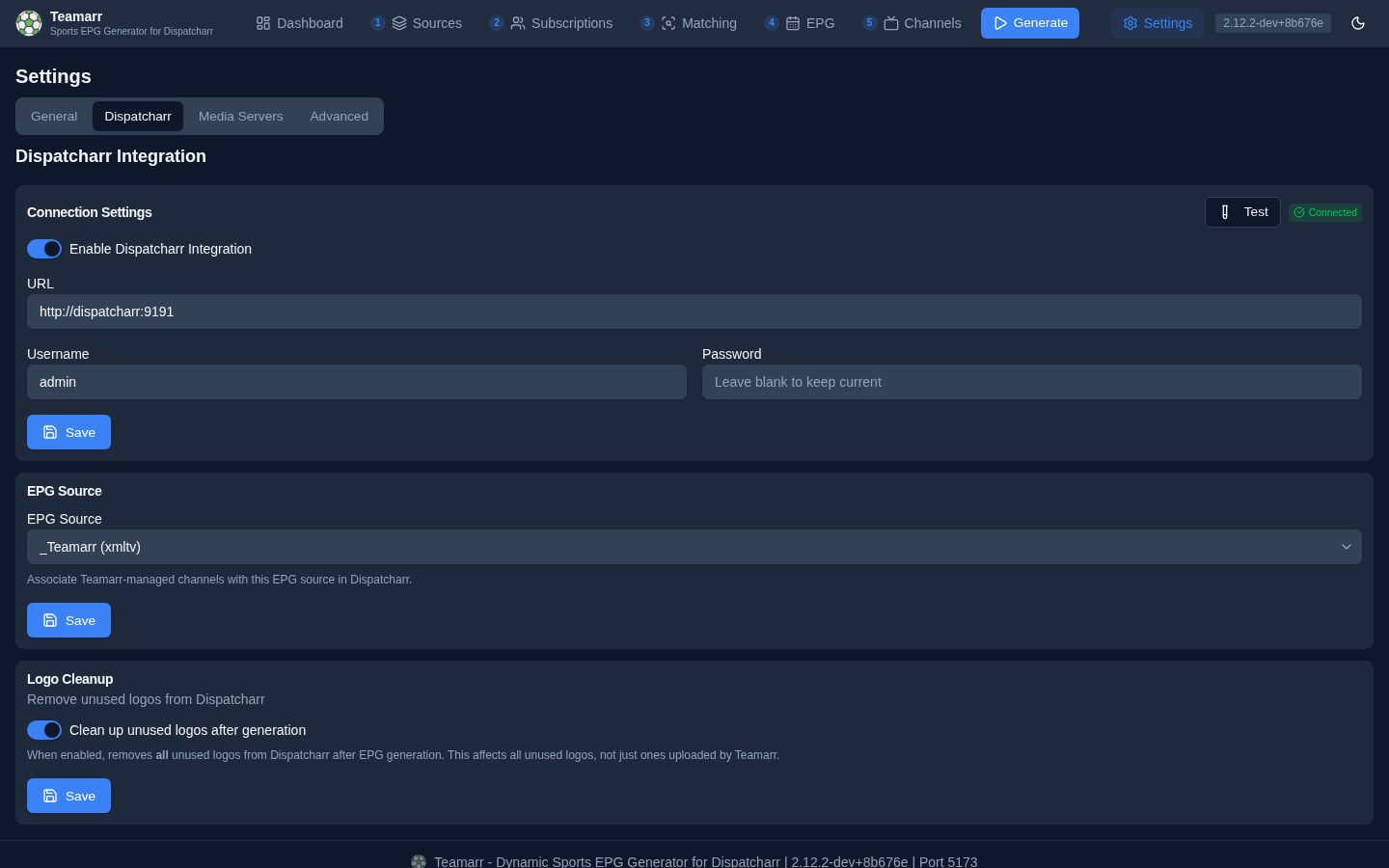Click the EPG calendar icon
Screen dimensions: 1389x868
click(793, 23)
